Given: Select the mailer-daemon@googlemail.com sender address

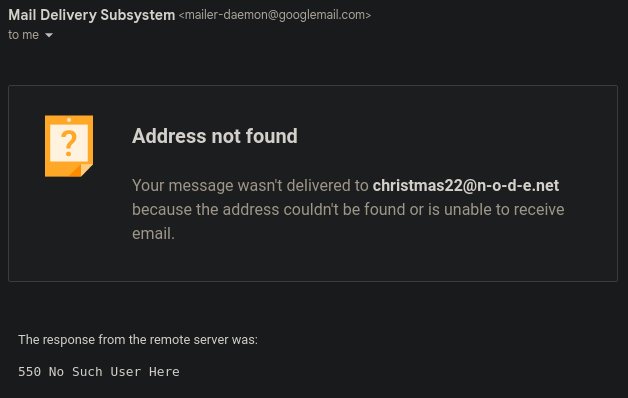Looking at the screenshot, I should [x=275, y=15].
